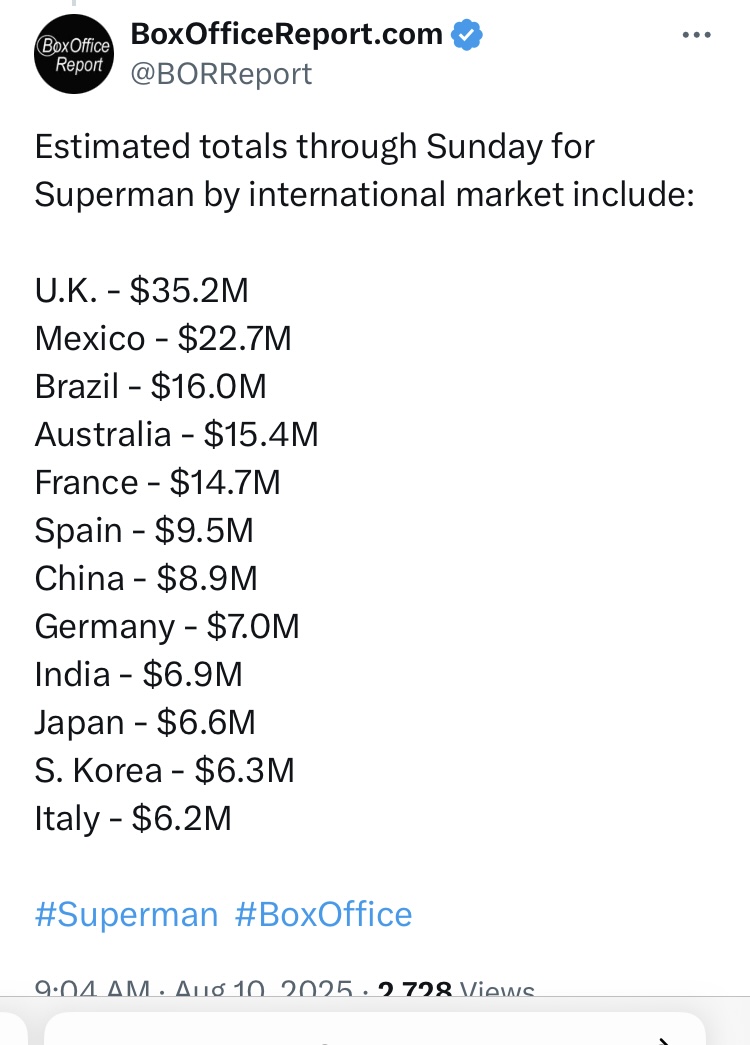Click the BoxOffice Report profile avatar
Viewport: 750px width, 1045px height.
(74, 54)
